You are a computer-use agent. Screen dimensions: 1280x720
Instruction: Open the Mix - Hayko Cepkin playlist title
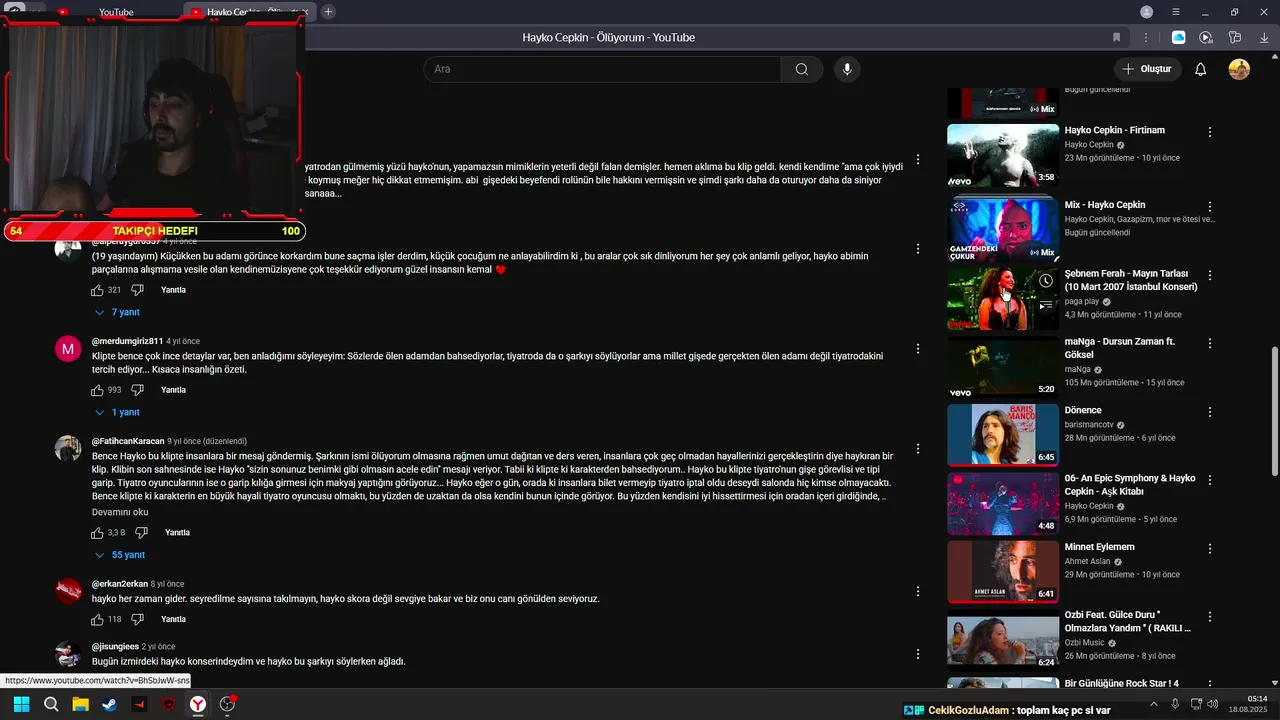(x=1105, y=205)
